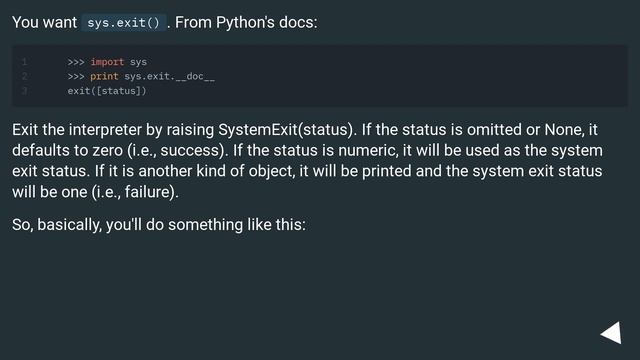Click the sys.exit.__doc__ expression
The height and width of the screenshot is (360, 640).
click(x=169, y=76)
